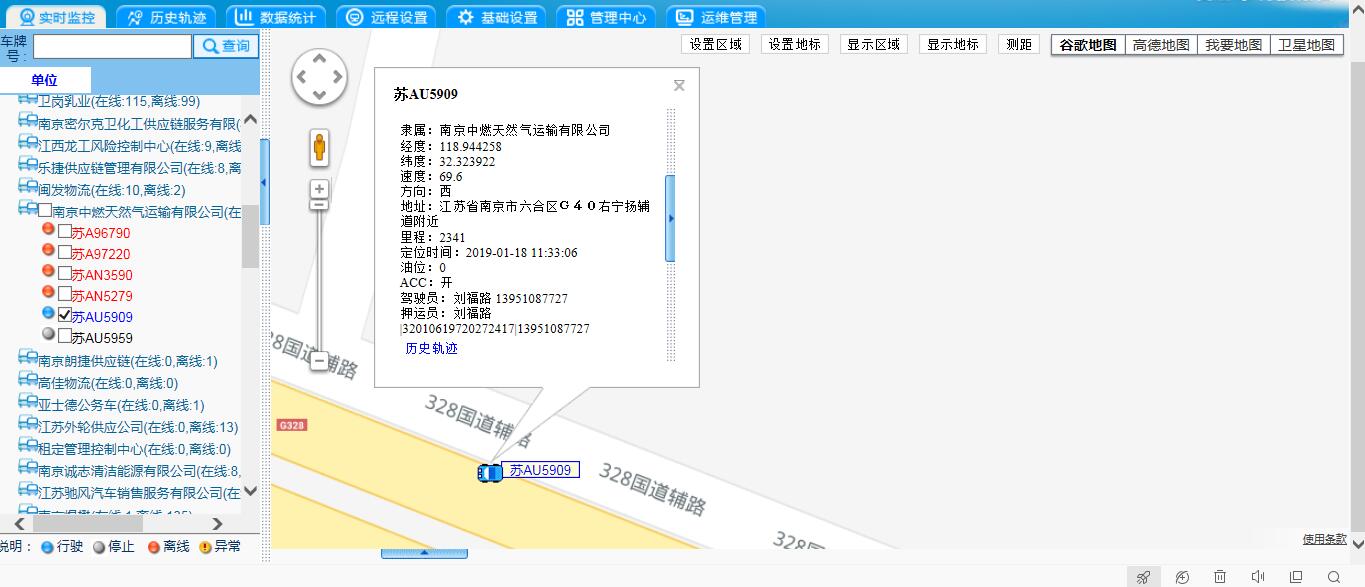Click the rocket icon in bottom bar
The height and width of the screenshot is (587, 1365).
1143,577
